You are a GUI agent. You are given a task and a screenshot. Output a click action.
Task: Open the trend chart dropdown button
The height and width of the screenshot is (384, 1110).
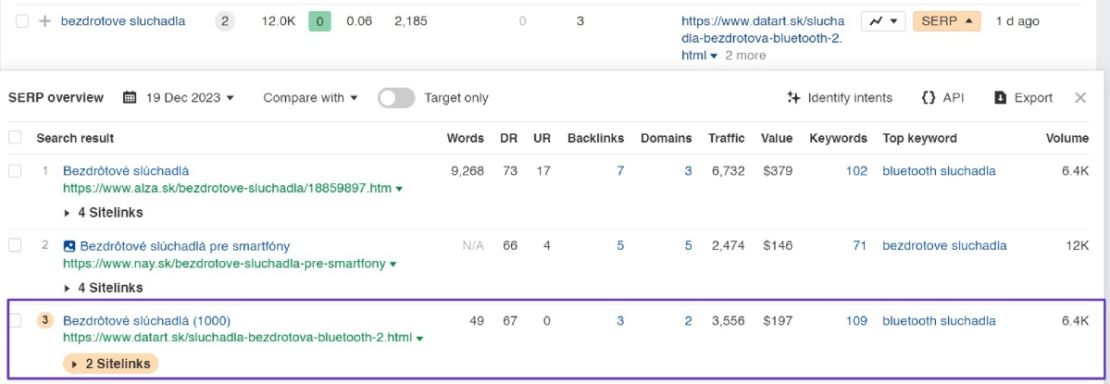[883, 21]
